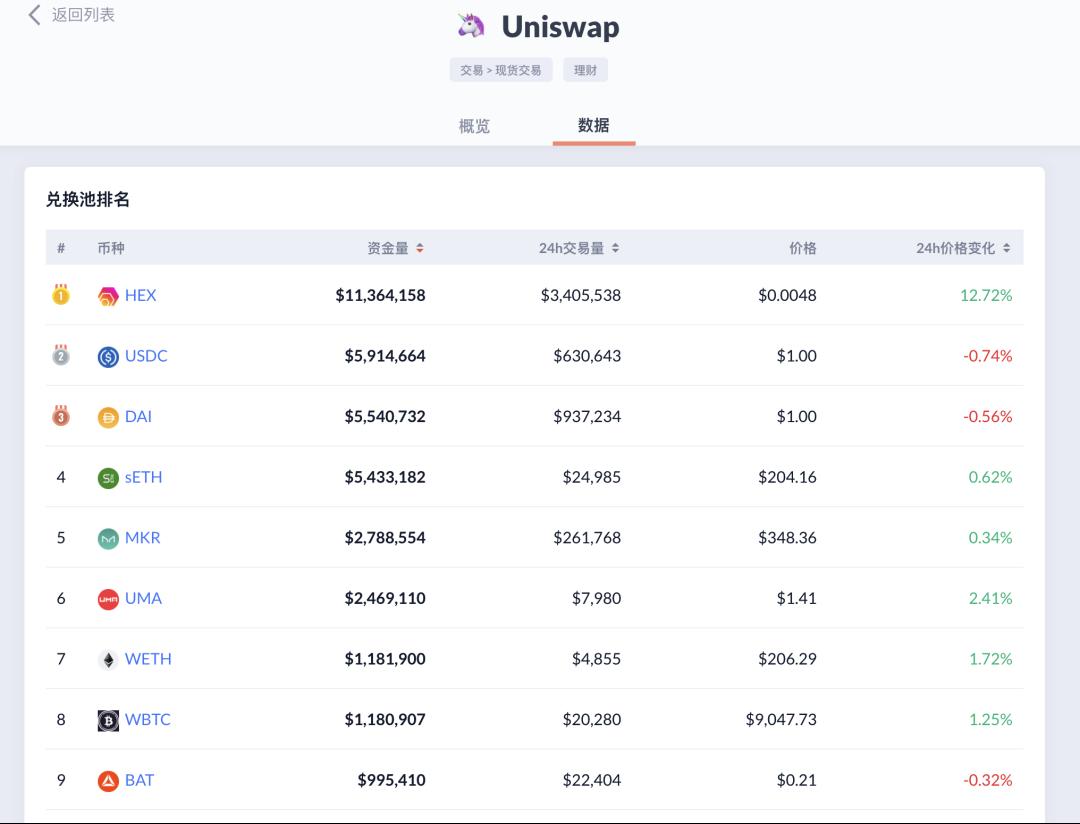Click the 兑换池排名 section title
Image resolution: width=1080 pixels, height=824 pixels.
coord(87,200)
